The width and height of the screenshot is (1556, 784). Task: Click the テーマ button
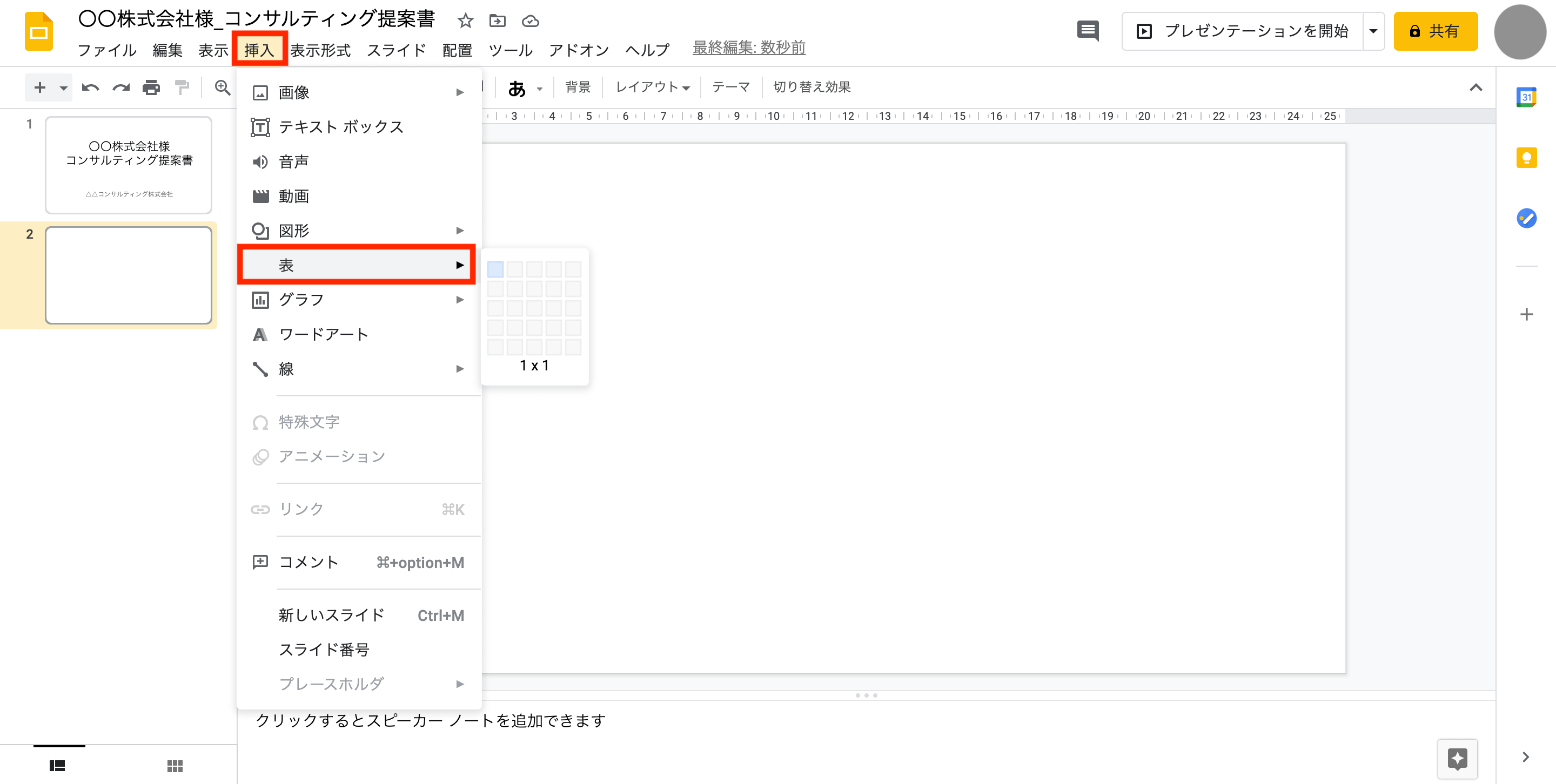point(730,87)
